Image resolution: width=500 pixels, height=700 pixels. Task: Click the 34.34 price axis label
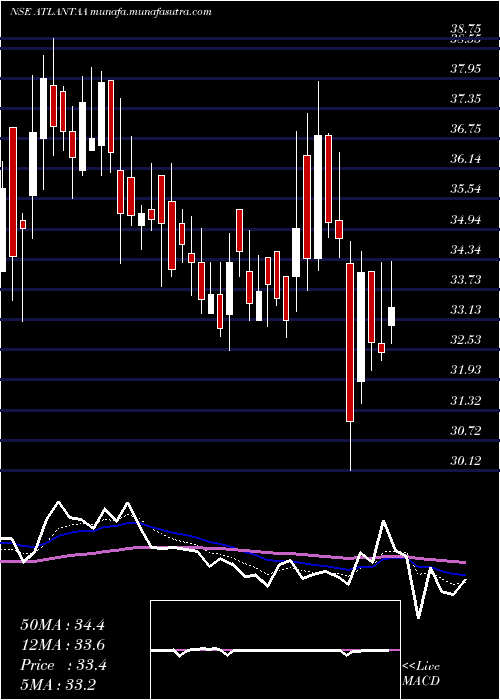pos(466,250)
